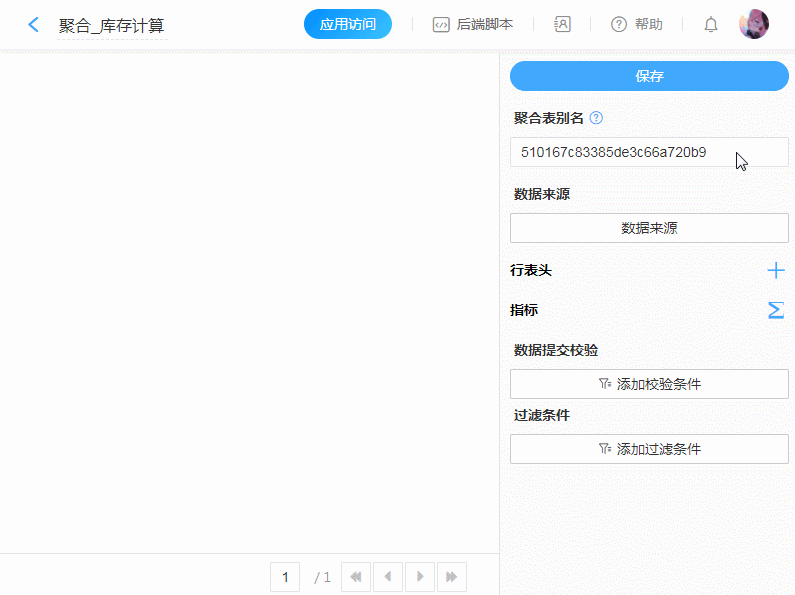Viewport: 795px width, 595px height.
Task: Open 应用访问 from the top bar
Action: point(347,24)
